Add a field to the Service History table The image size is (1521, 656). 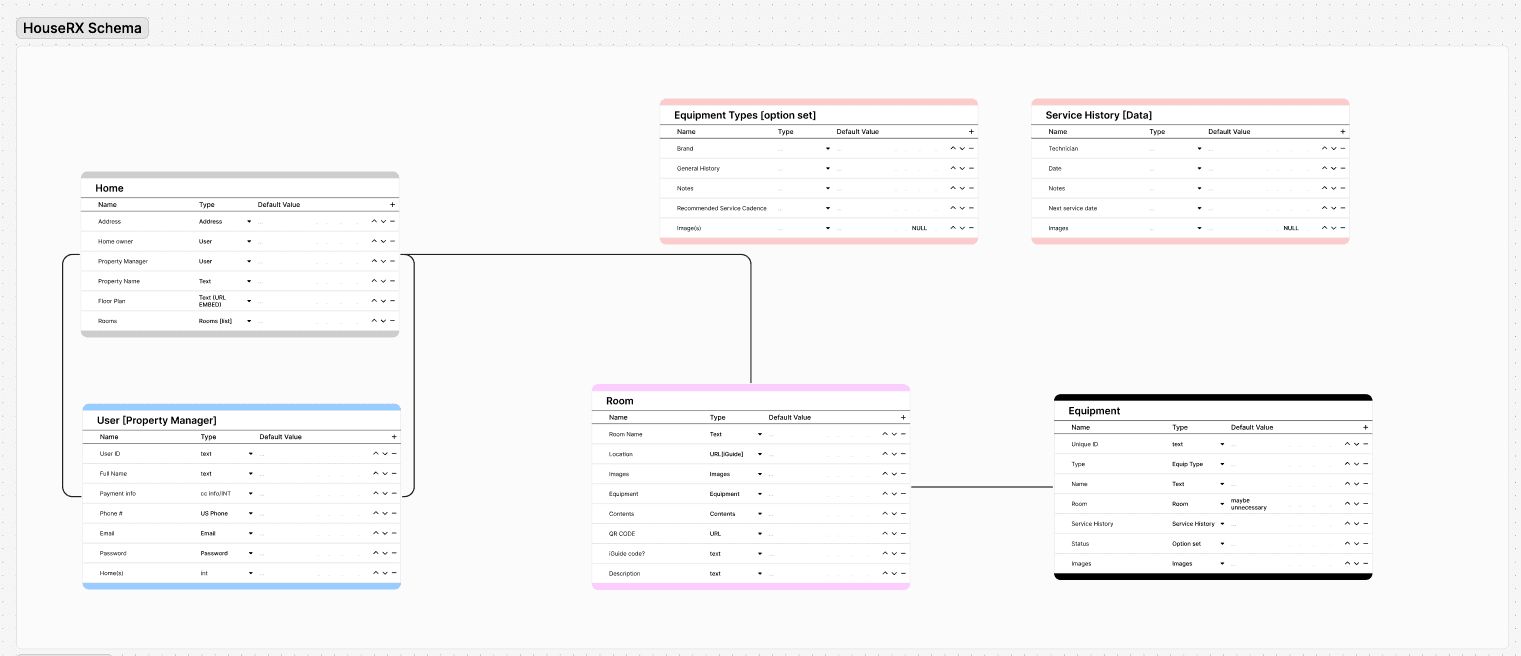1344,131
